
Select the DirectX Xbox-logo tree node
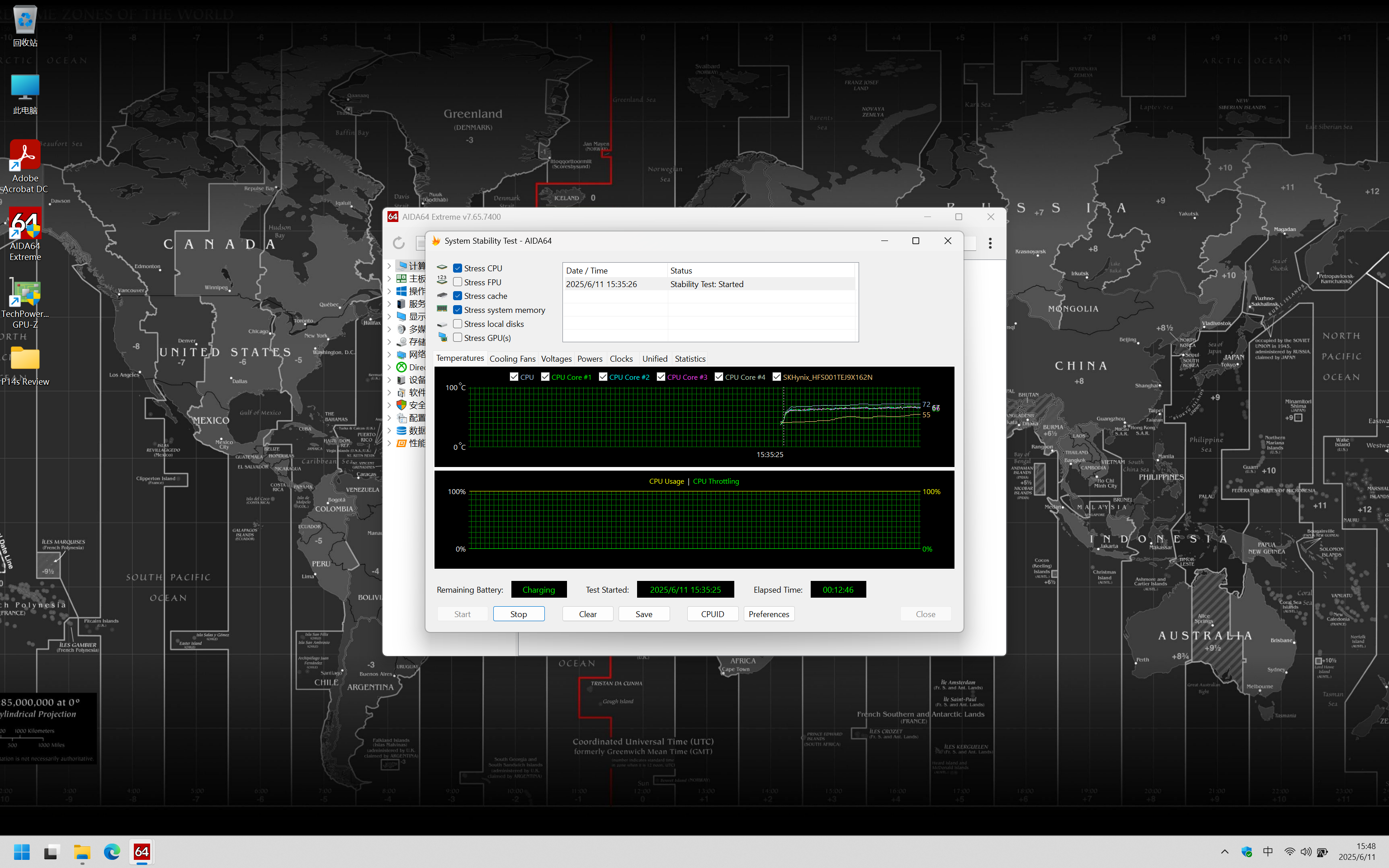[x=411, y=367]
